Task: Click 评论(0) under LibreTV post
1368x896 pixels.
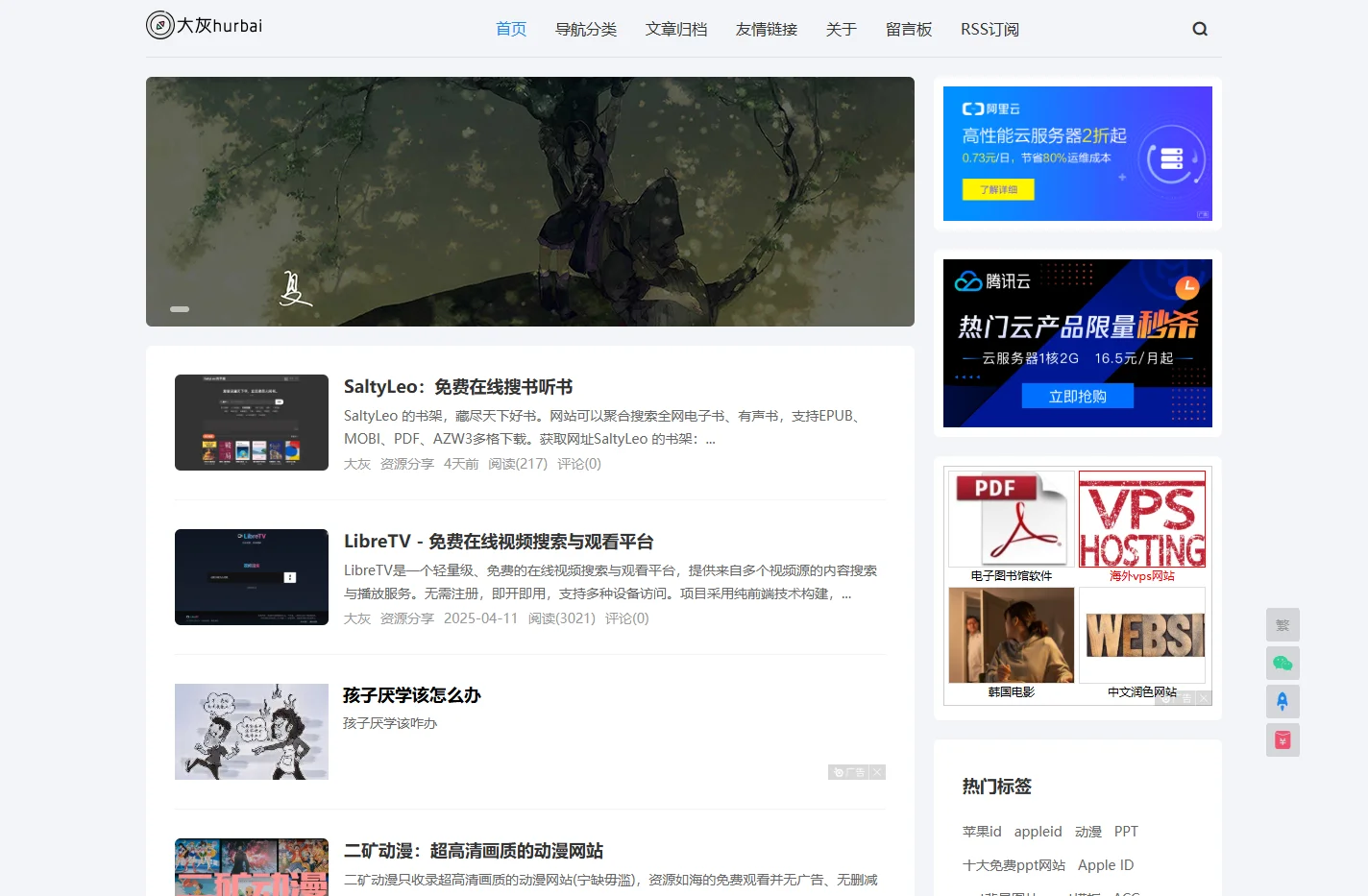Action: pyautogui.click(x=627, y=618)
